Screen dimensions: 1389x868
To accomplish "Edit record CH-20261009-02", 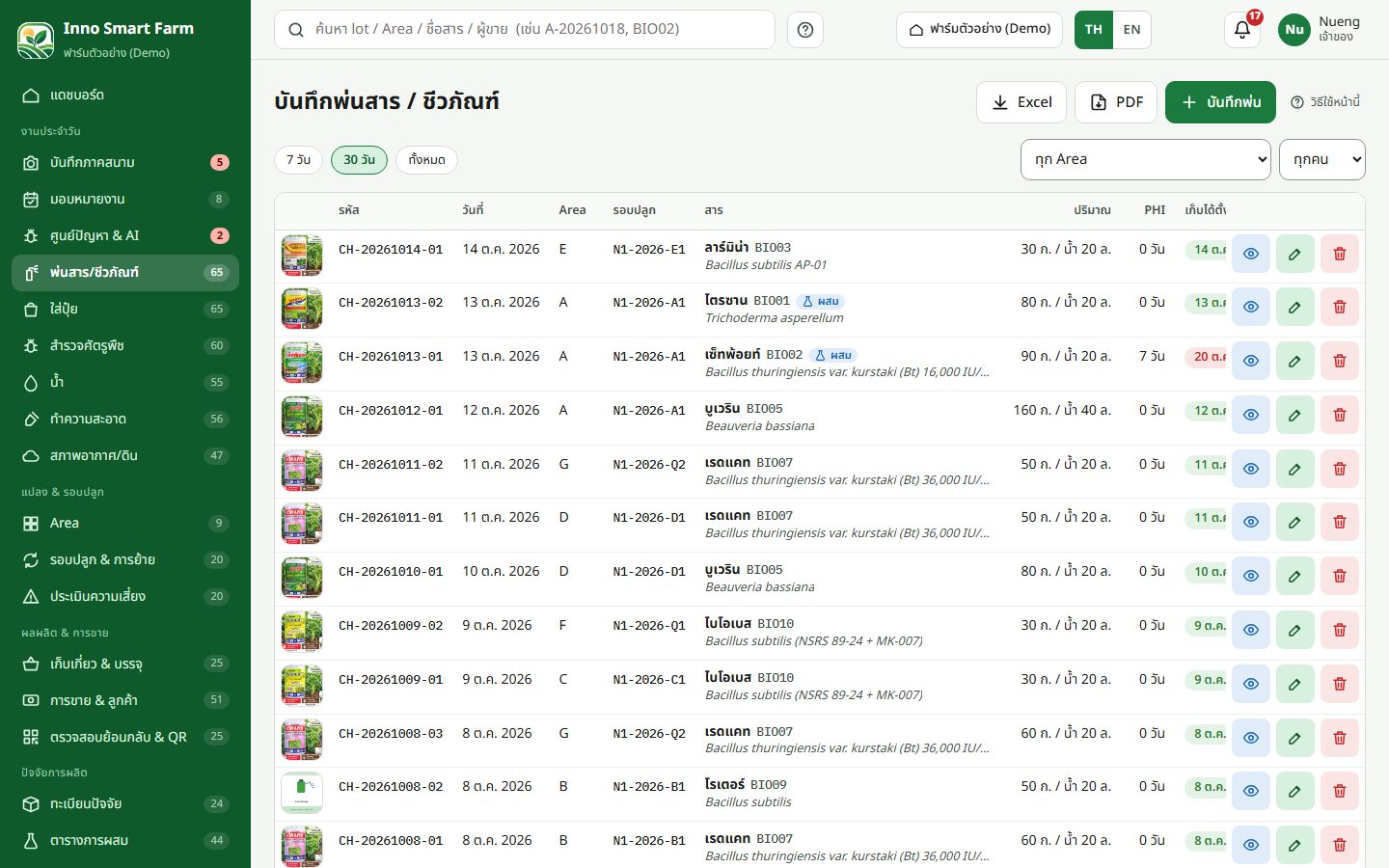I will click(x=1295, y=630).
